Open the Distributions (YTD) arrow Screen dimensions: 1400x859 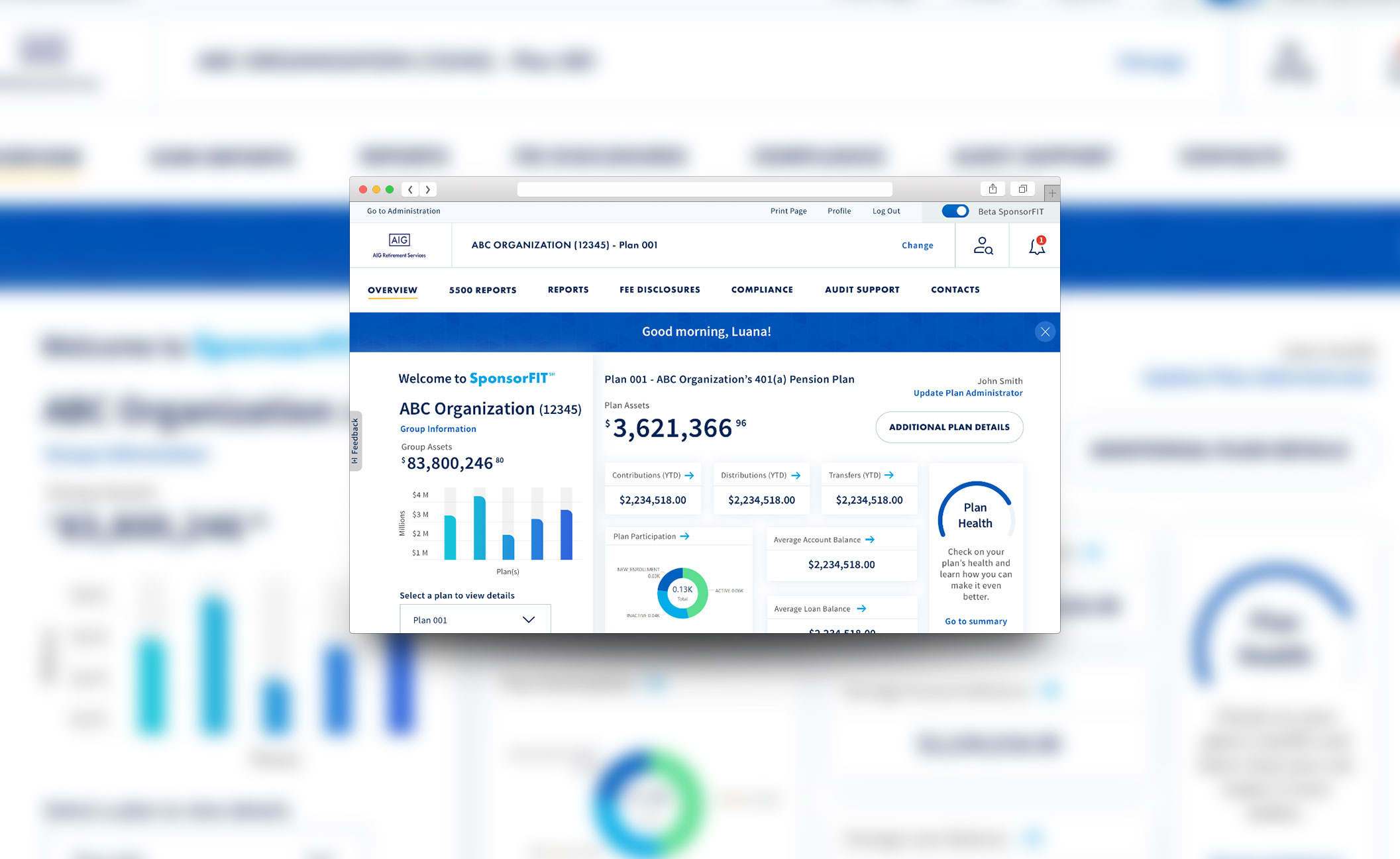(x=796, y=476)
